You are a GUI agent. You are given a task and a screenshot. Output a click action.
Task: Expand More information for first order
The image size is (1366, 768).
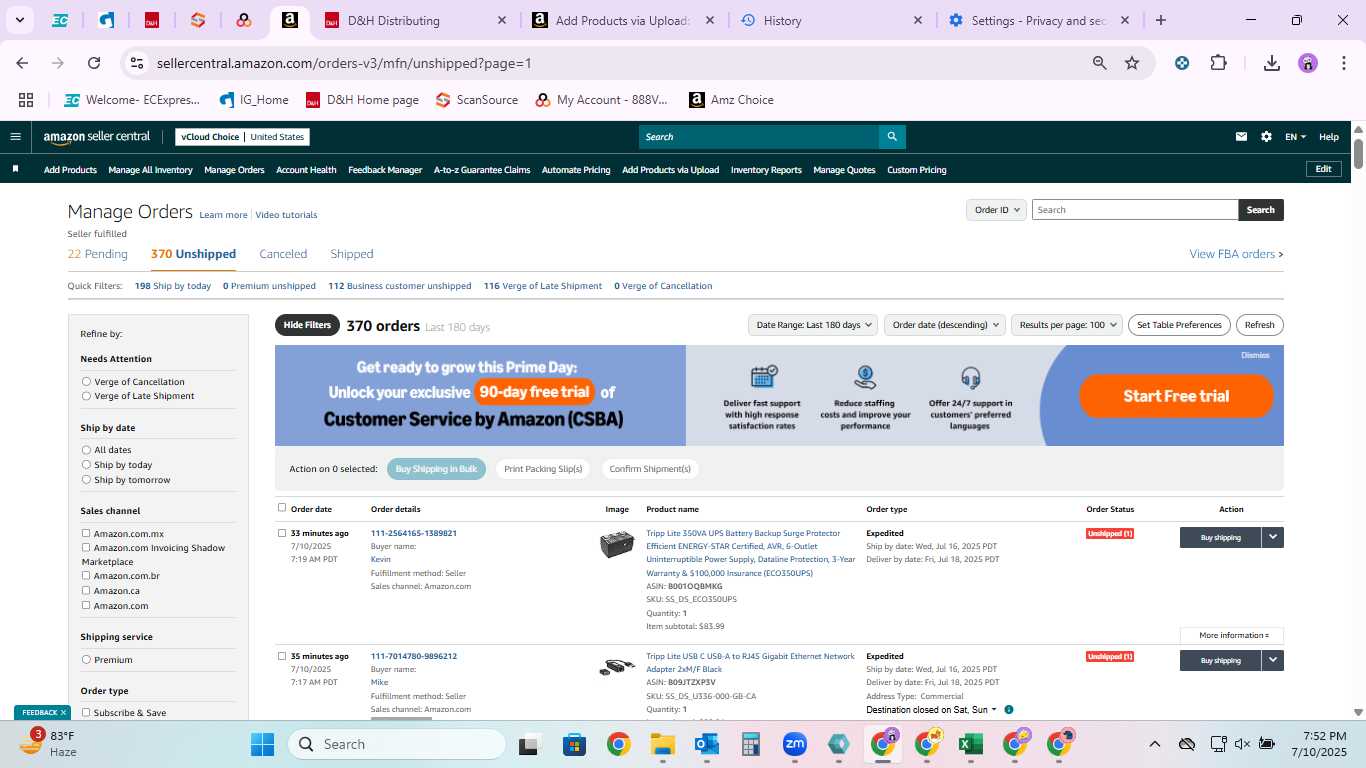pyautogui.click(x=1232, y=635)
